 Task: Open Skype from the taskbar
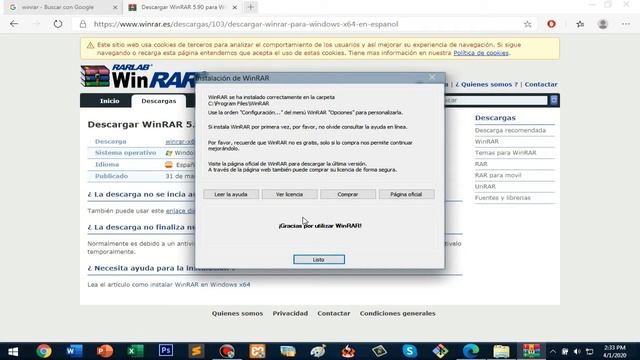coord(409,351)
